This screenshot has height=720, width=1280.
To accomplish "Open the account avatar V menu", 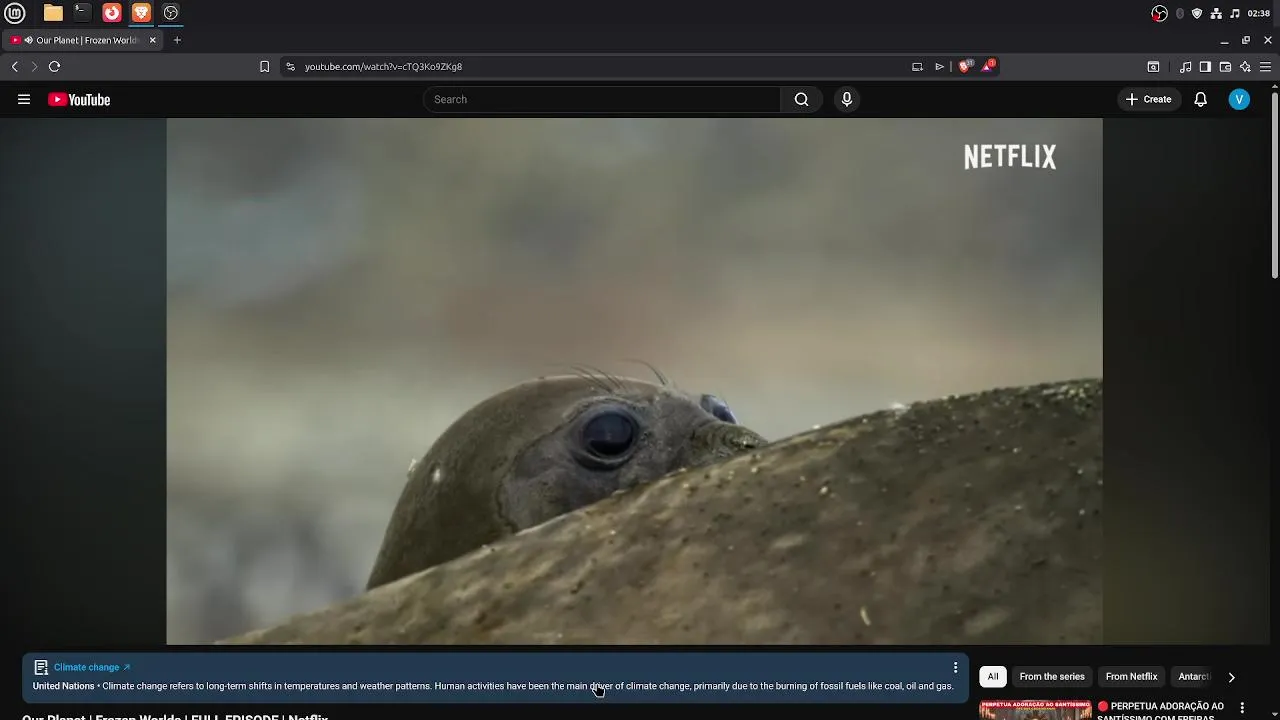I will pyautogui.click(x=1239, y=99).
